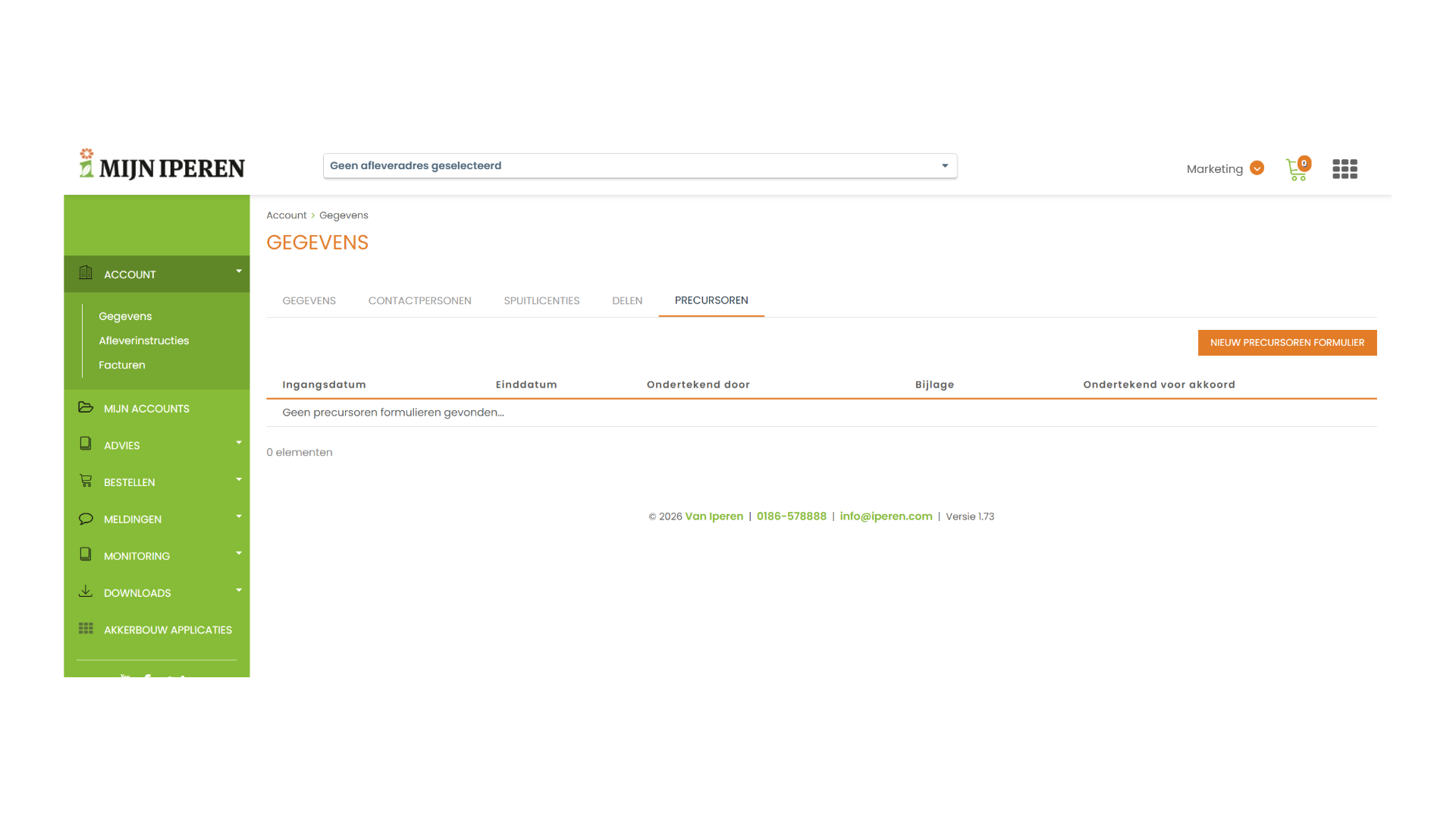
Task: Switch to the Contactpersonen tab
Action: 419,301
